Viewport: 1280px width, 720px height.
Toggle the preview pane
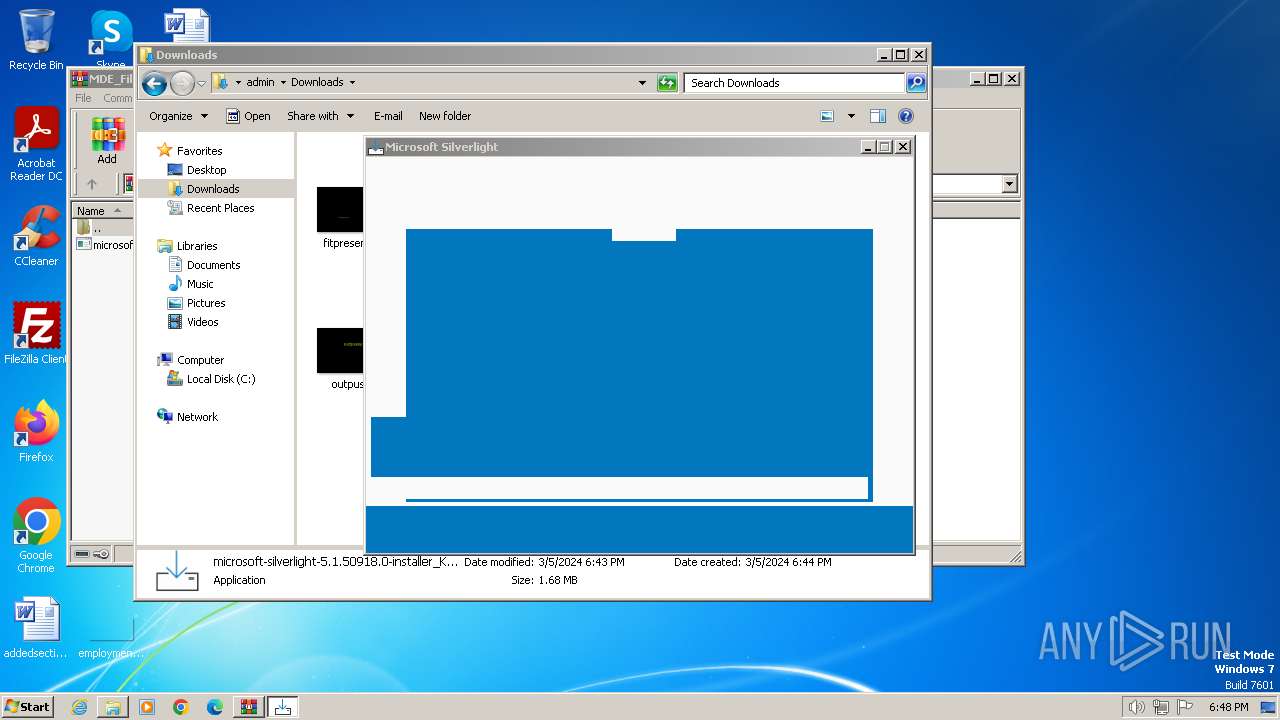877,116
